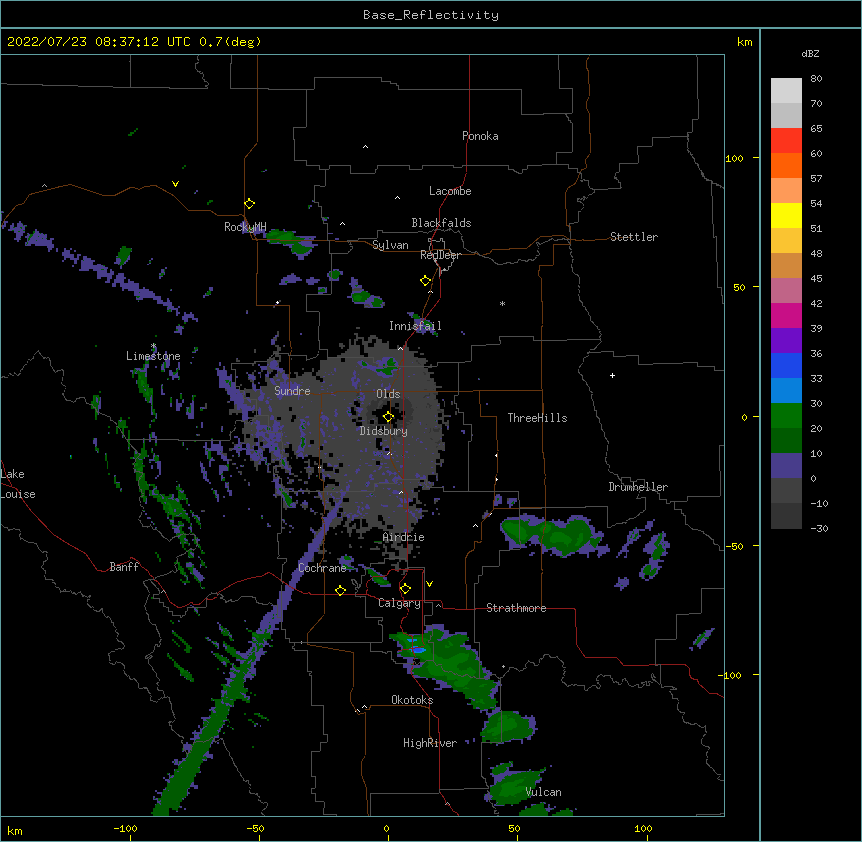The image size is (862, 842).
Task: Select the white 70-80 dBZ legend swatch
Action: (x=786, y=91)
